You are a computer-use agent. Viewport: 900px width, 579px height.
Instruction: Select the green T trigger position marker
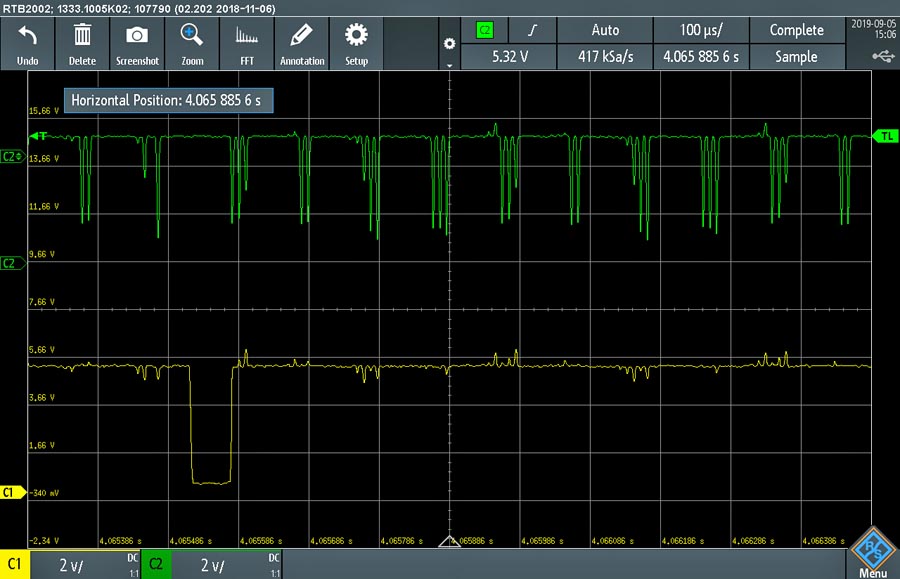coord(38,136)
